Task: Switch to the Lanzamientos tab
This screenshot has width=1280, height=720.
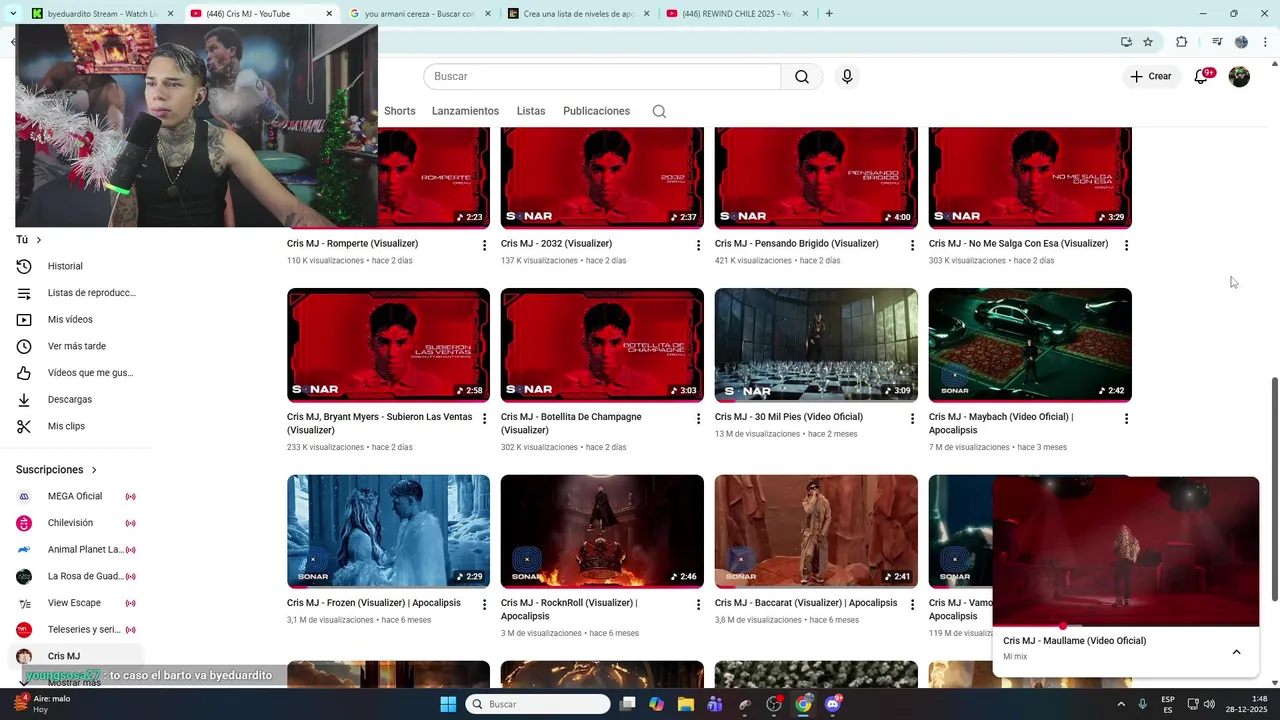Action: [x=465, y=111]
